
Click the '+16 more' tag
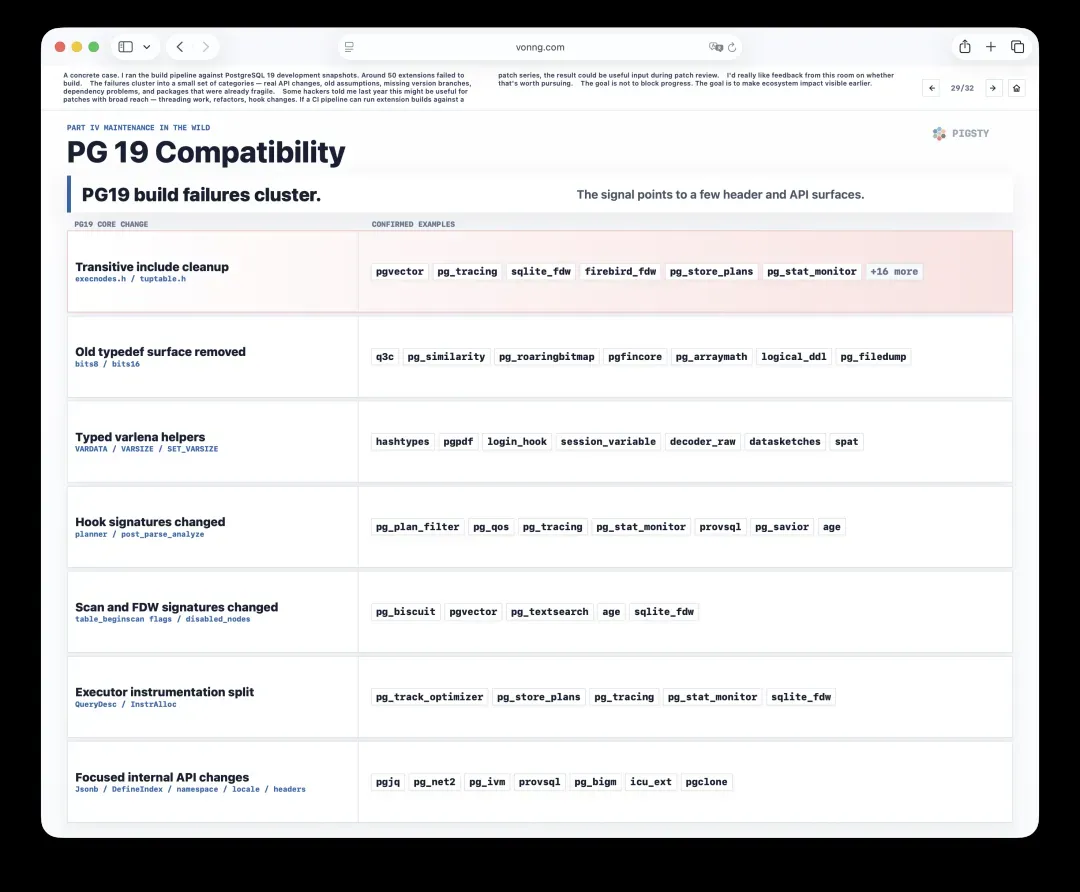(894, 271)
